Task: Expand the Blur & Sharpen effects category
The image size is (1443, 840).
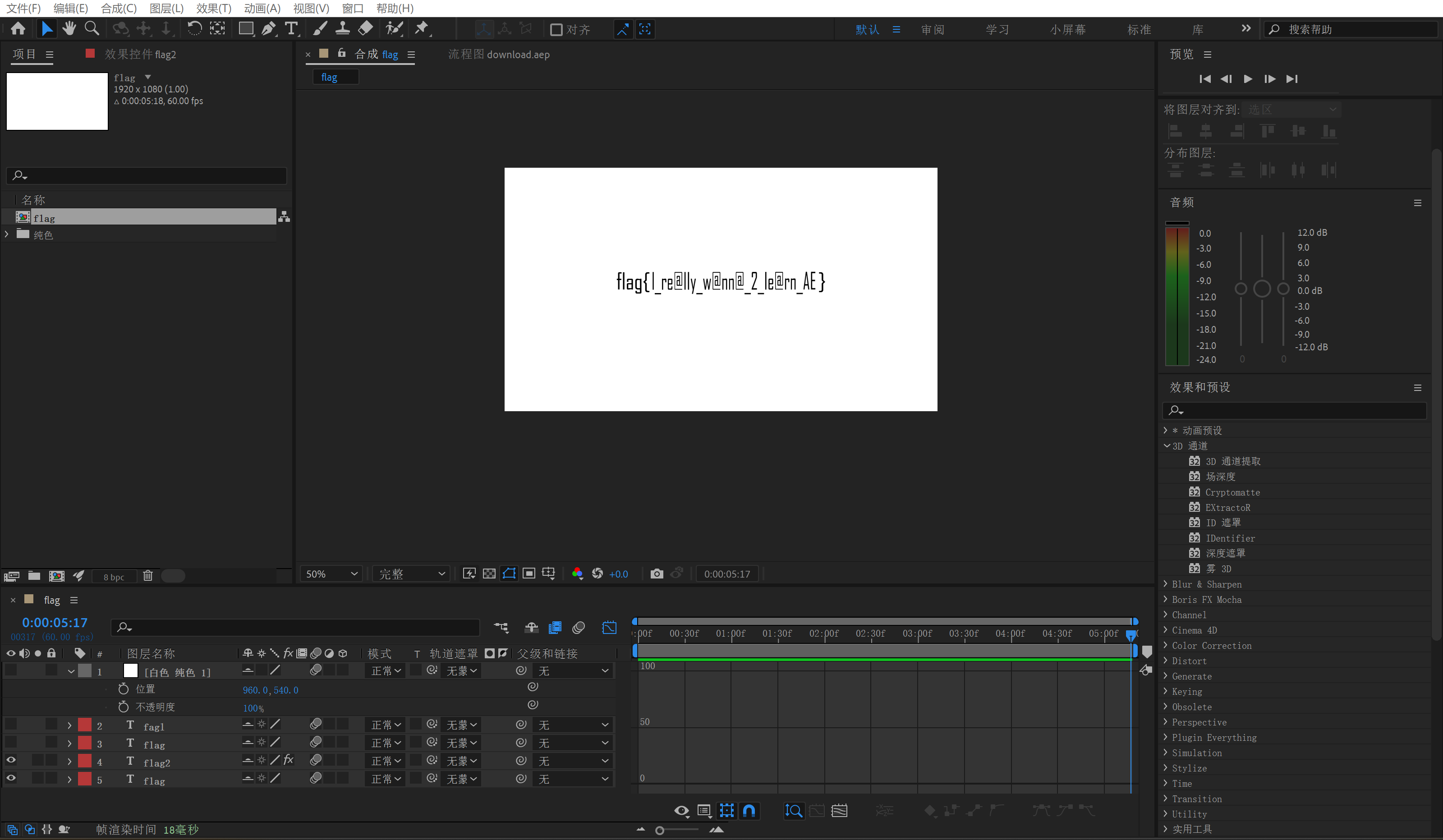Action: pyautogui.click(x=1166, y=584)
